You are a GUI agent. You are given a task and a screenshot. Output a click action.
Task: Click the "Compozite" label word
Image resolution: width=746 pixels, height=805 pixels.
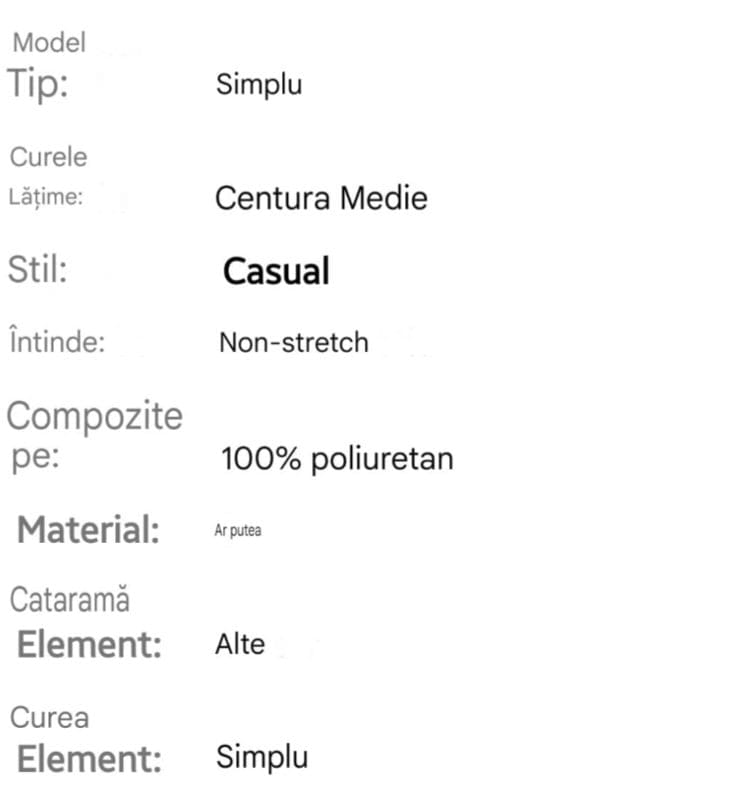(95, 415)
